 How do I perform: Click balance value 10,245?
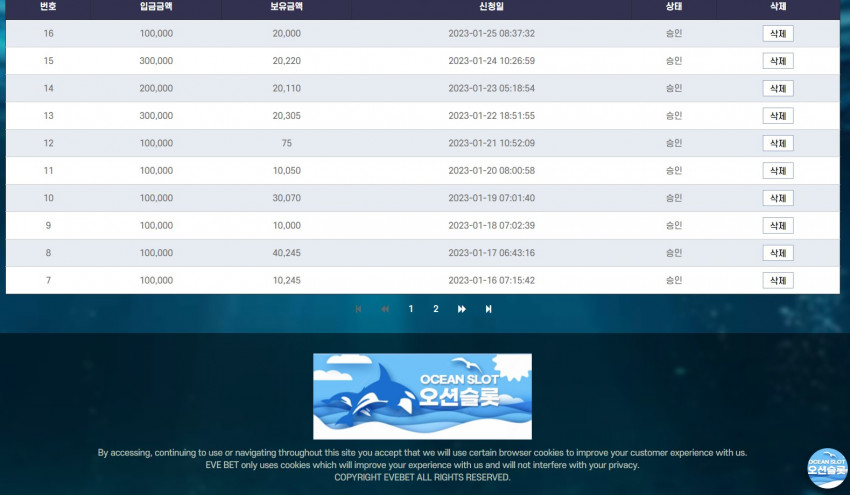(x=286, y=280)
